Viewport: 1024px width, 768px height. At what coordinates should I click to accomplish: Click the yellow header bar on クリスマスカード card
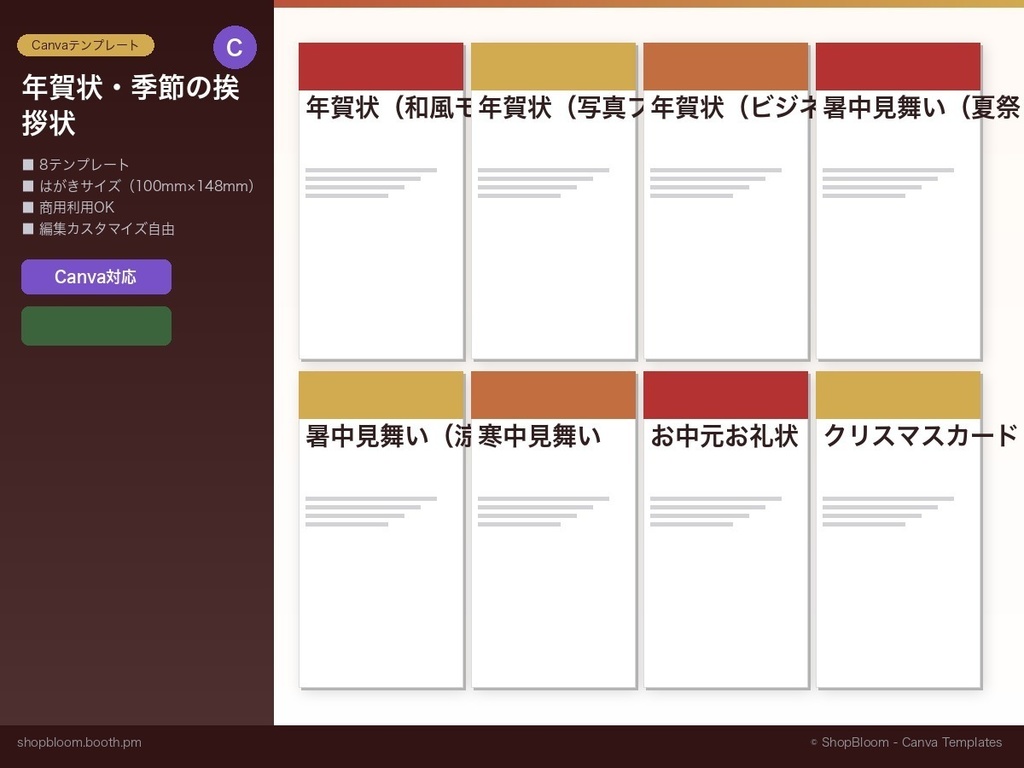pyautogui.click(x=898, y=394)
